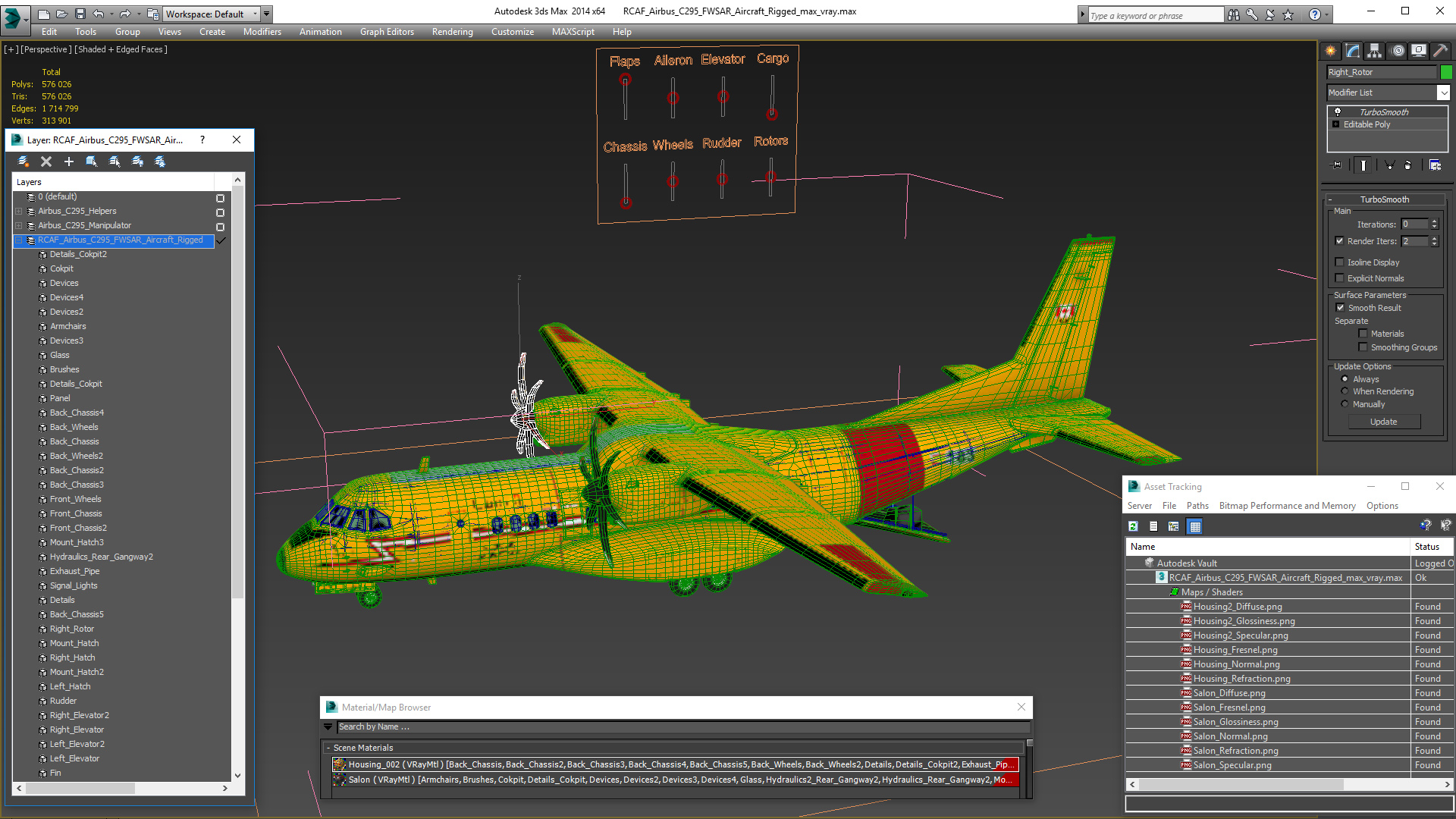The width and height of the screenshot is (1456, 819).
Task: Enable Isoline Display checkbox
Action: point(1340,262)
